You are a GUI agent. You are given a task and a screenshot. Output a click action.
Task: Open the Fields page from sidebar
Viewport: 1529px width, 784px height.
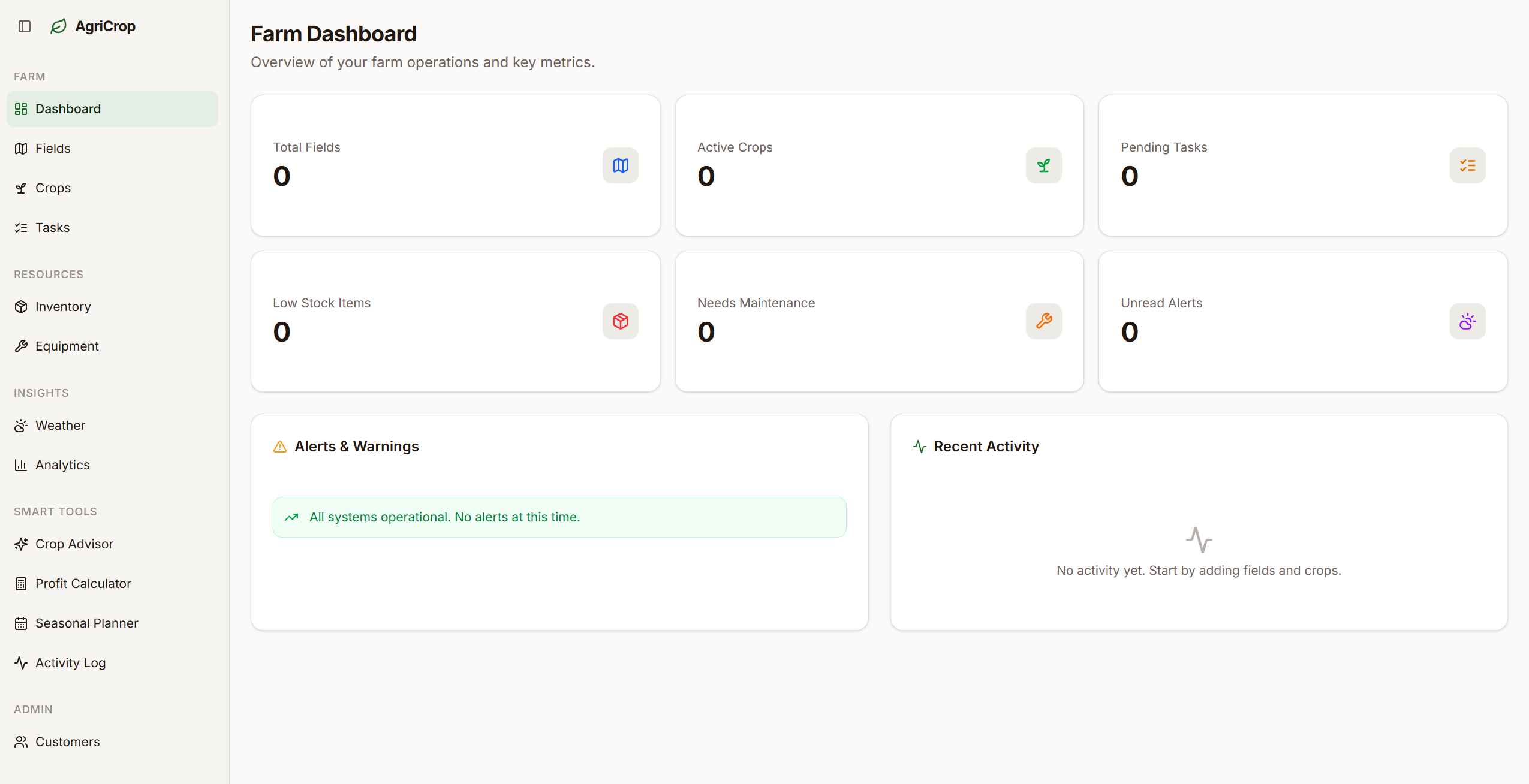coord(53,149)
